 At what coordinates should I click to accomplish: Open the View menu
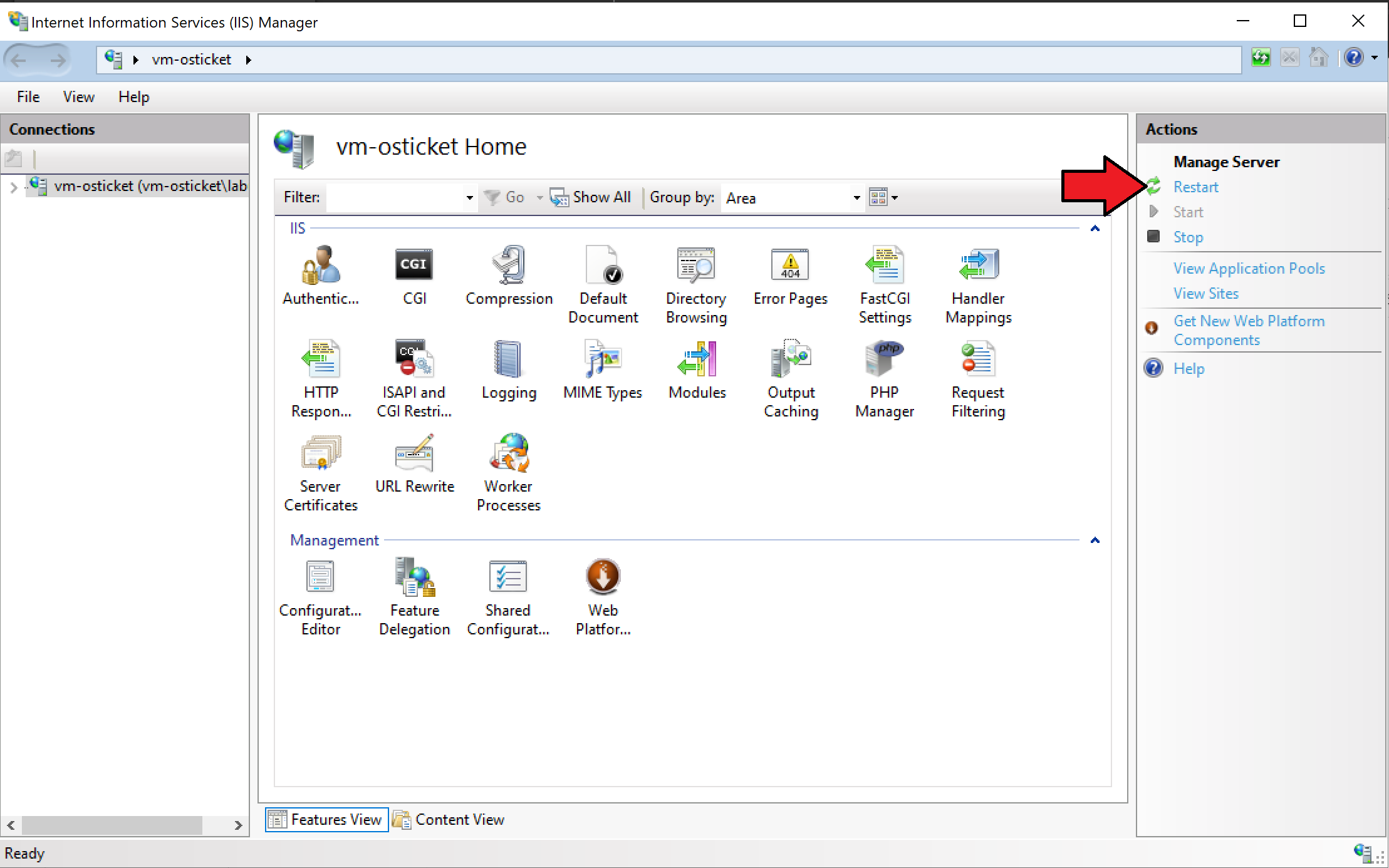point(78,97)
